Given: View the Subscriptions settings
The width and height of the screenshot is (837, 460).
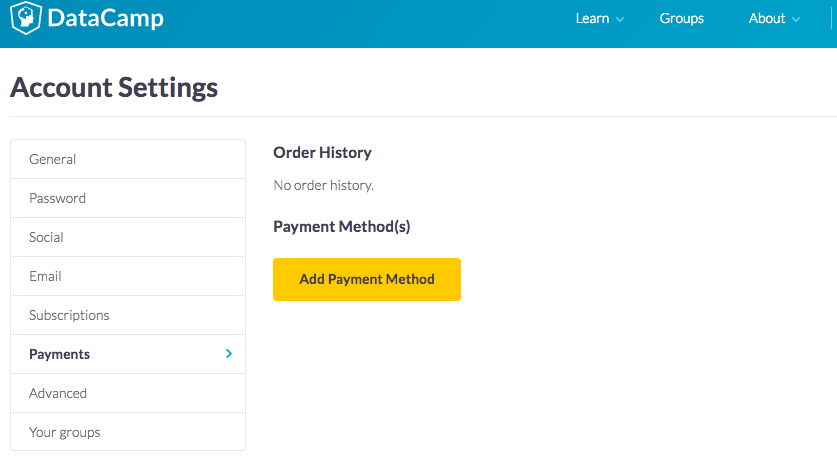Looking at the screenshot, I should pyautogui.click(x=69, y=315).
